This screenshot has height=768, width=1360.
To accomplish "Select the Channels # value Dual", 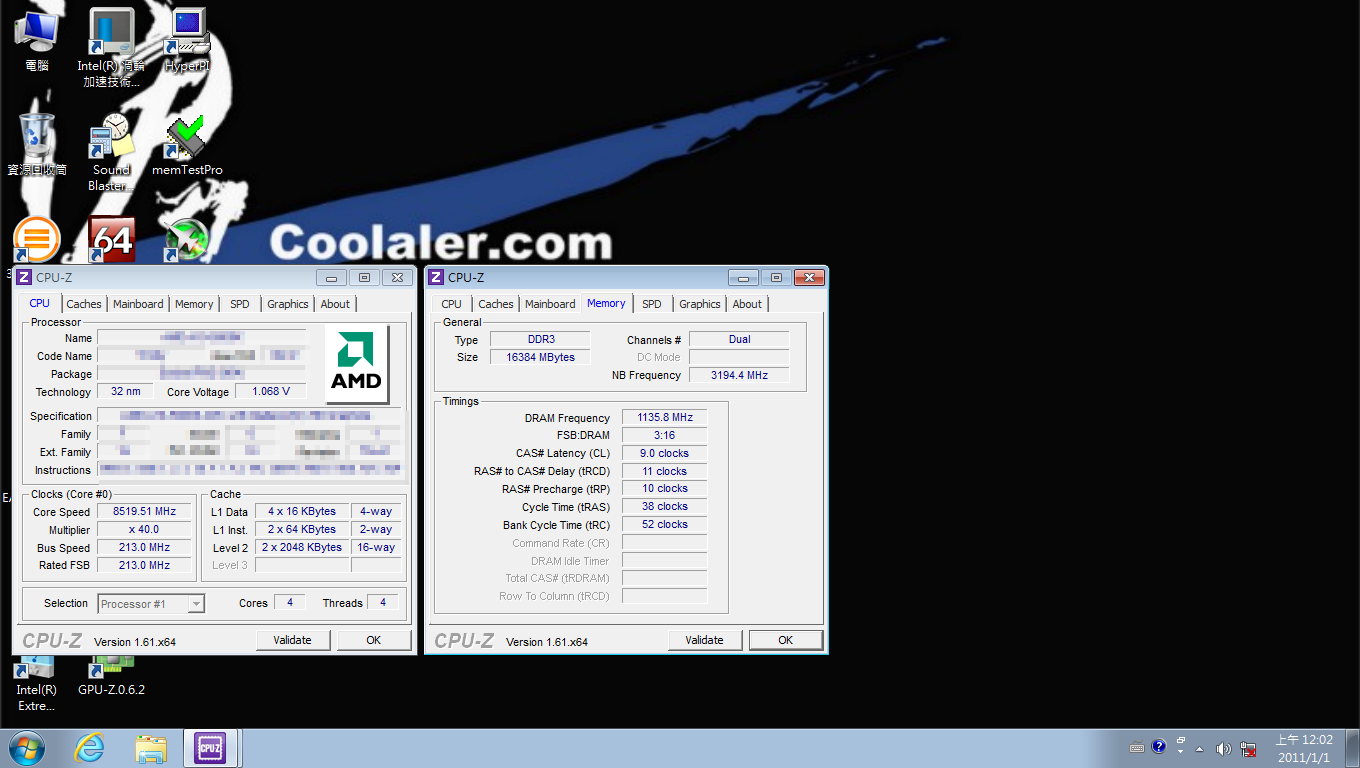I will 739,339.
